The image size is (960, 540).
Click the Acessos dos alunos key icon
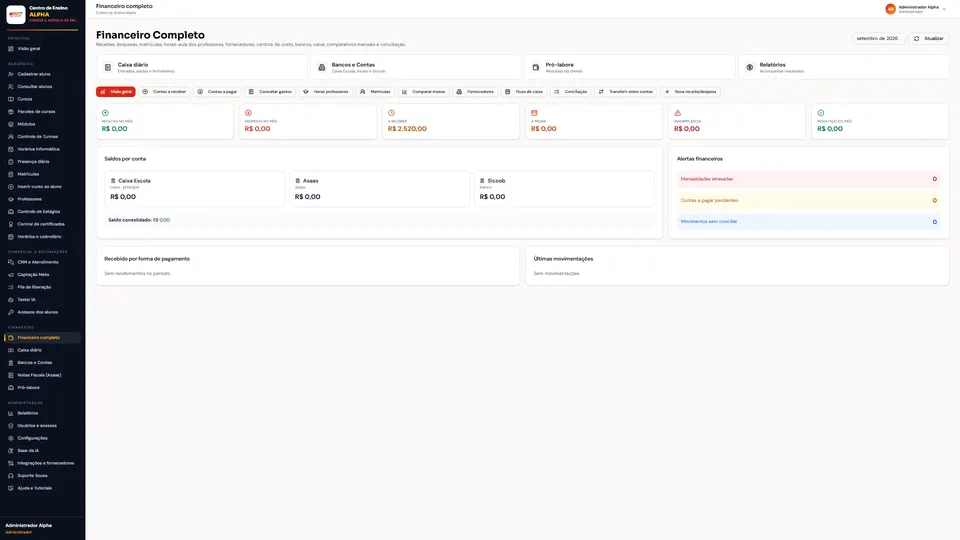pyautogui.click(x=10, y=312)
